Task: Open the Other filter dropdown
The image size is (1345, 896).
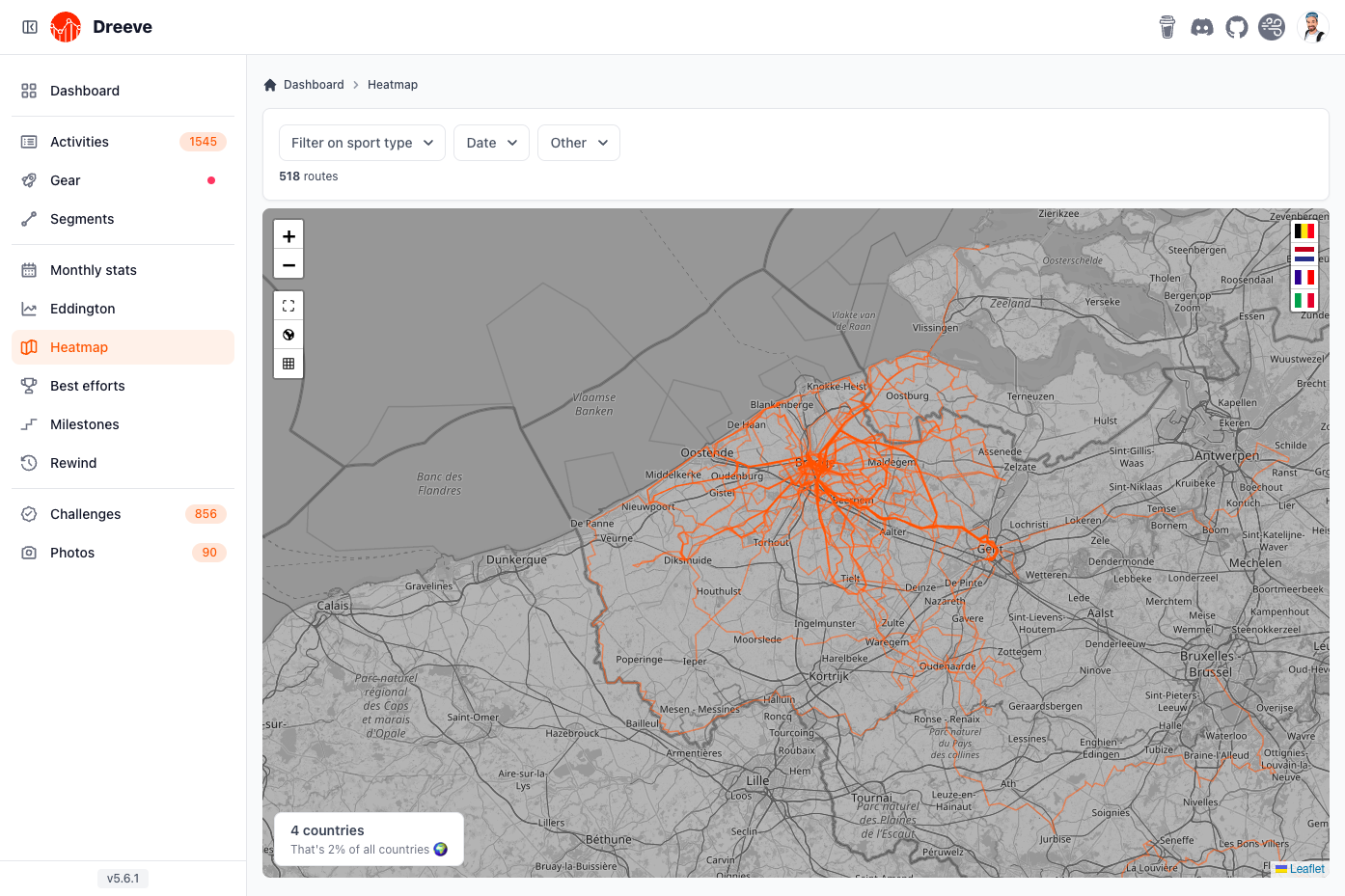Action: [x=579, y=143]
